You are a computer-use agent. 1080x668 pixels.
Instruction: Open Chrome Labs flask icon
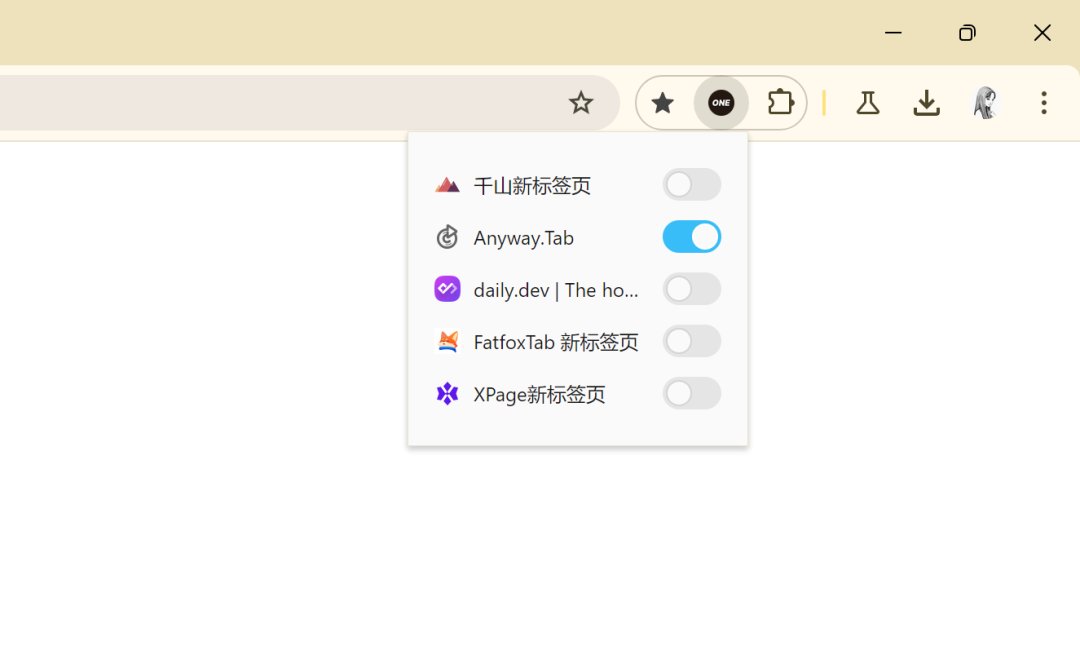click(x=867, y=103)
